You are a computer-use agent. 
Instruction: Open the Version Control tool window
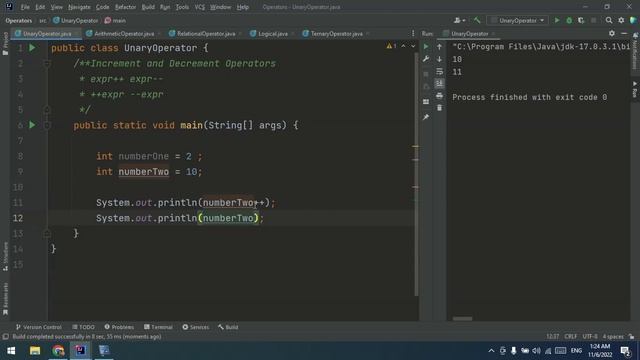(x=38, y=327)
